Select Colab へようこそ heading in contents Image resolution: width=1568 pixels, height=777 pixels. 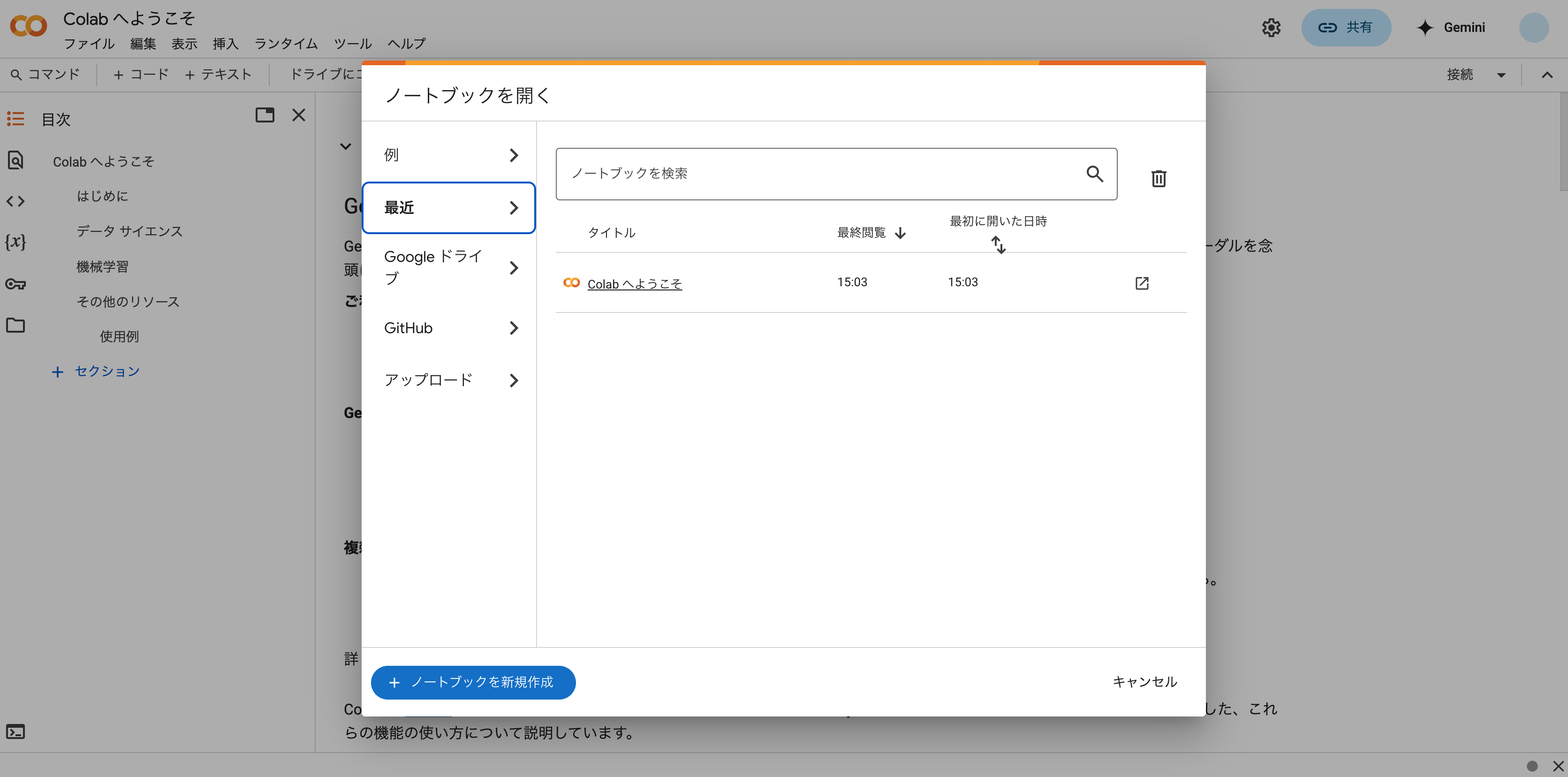click(x=104, y=162)
